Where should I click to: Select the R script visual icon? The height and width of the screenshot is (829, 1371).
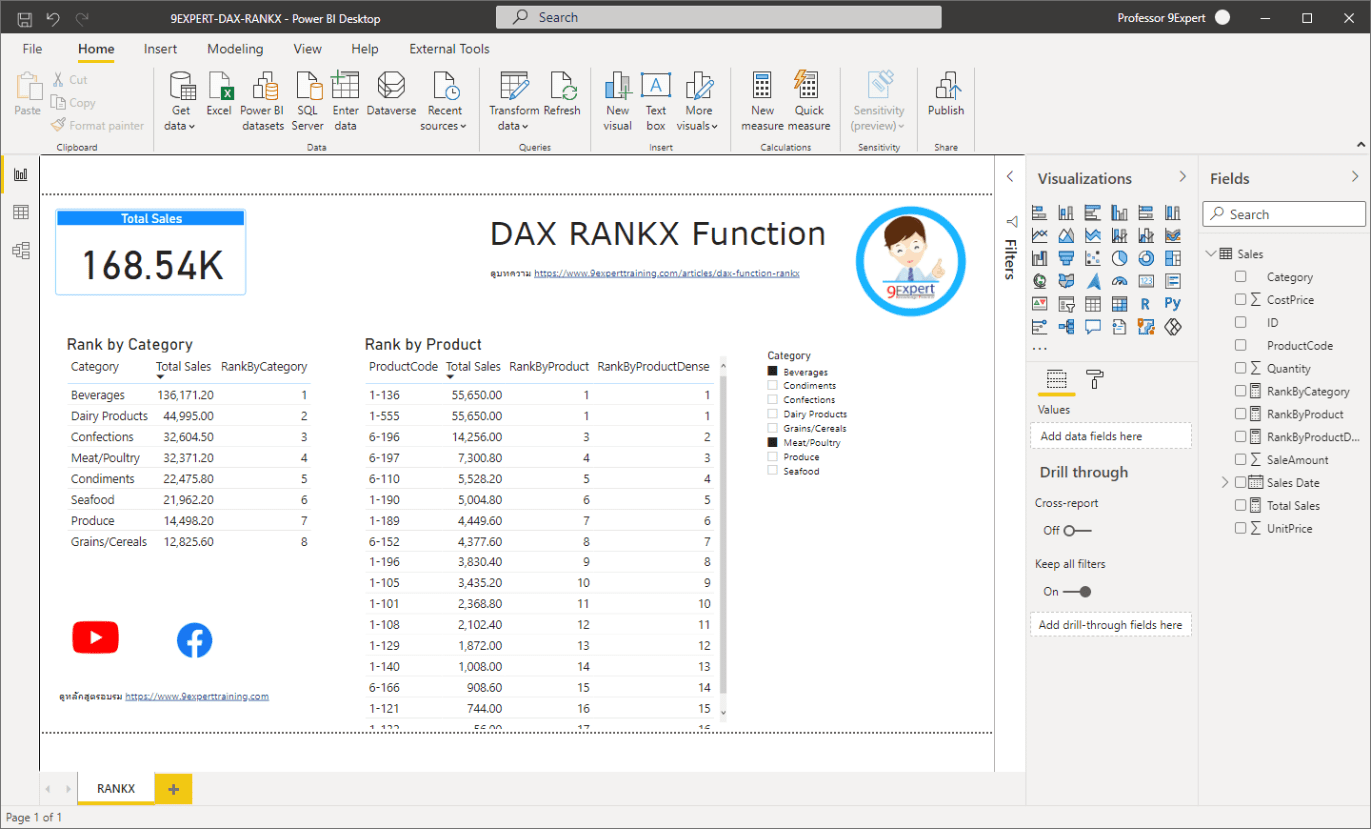[x=1147, y=303]
